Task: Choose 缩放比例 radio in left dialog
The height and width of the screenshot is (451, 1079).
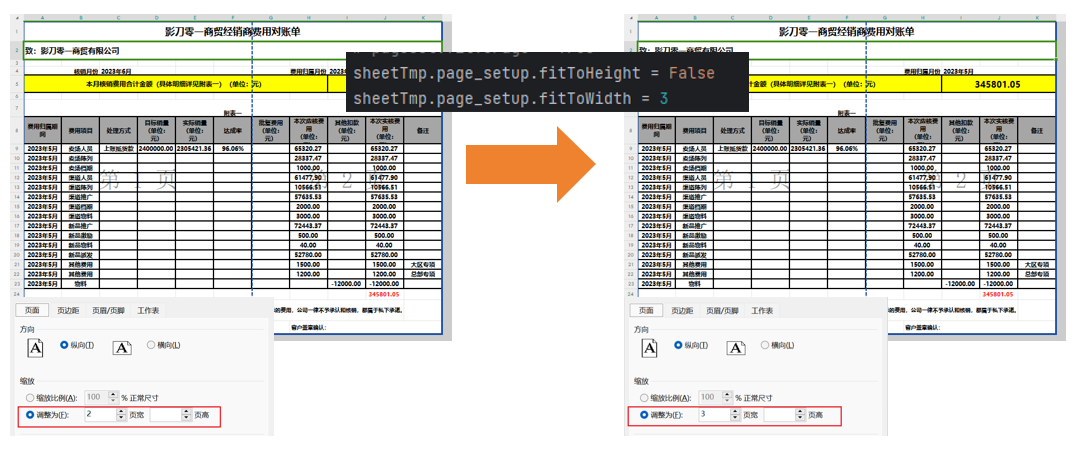Action: click(x=31, y=397)
